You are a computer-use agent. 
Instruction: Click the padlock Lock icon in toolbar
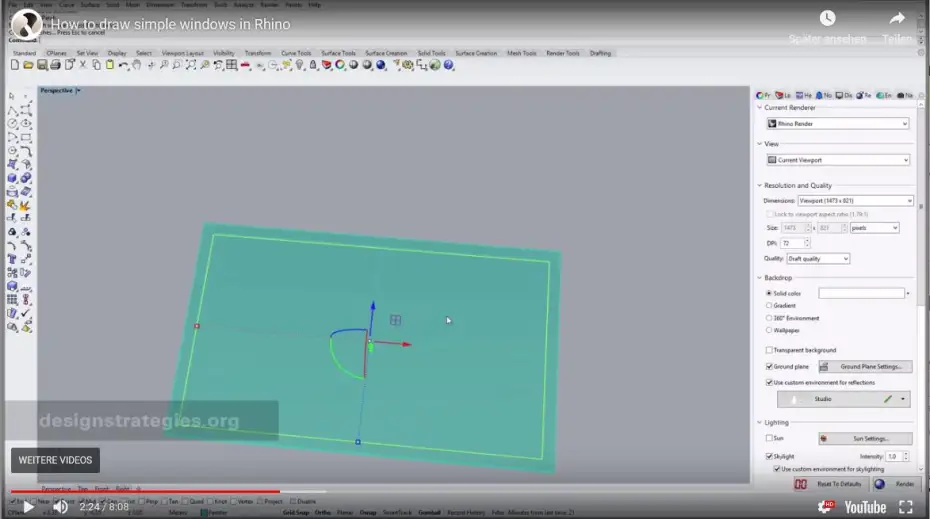[x=313, y=65]
